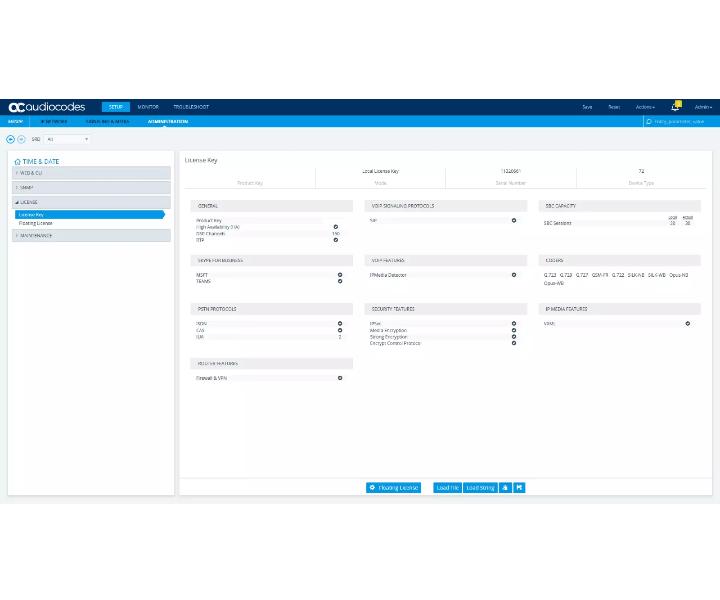Click the MSFT check icon

click(340, 275)
